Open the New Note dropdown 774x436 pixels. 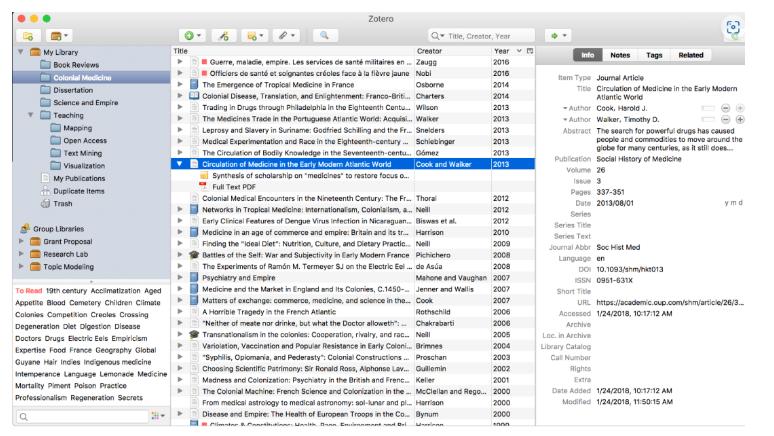(x=255, y=36)
